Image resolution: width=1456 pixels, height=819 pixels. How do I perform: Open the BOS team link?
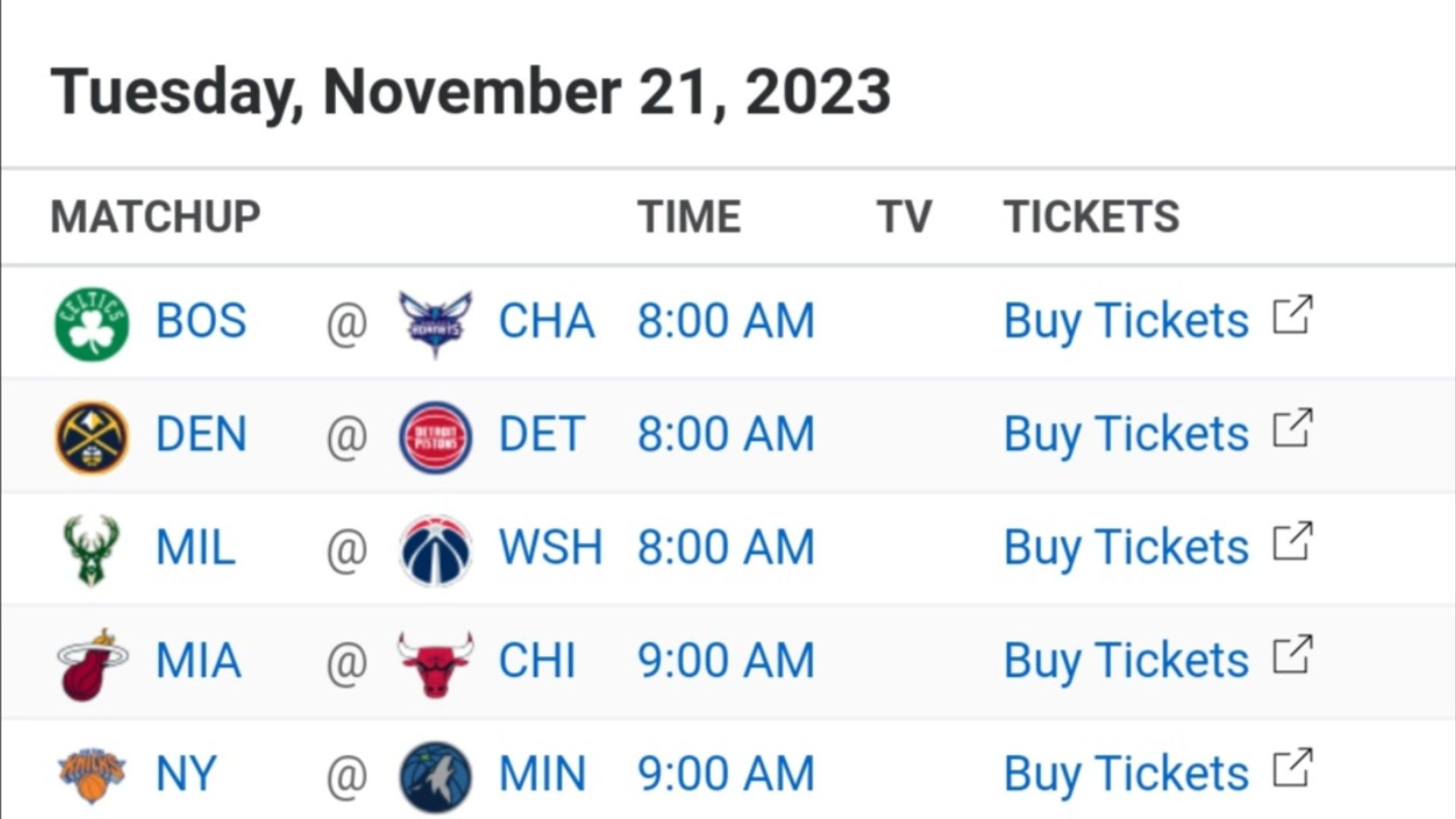click(201, 321)
